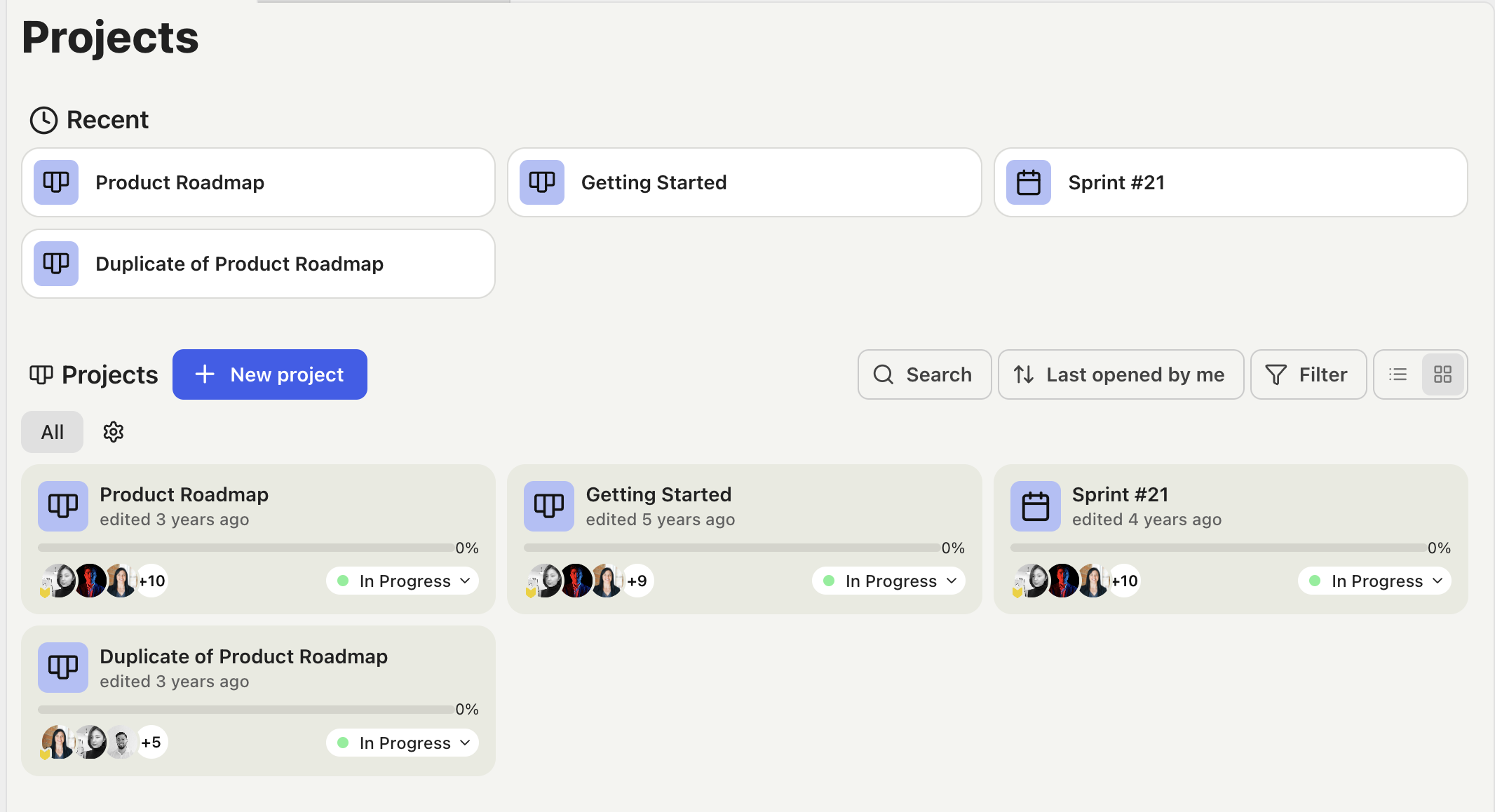Click Getting Started project card board icon
Viewport: 1495px width, 812px height.
[x=548, y=506]
